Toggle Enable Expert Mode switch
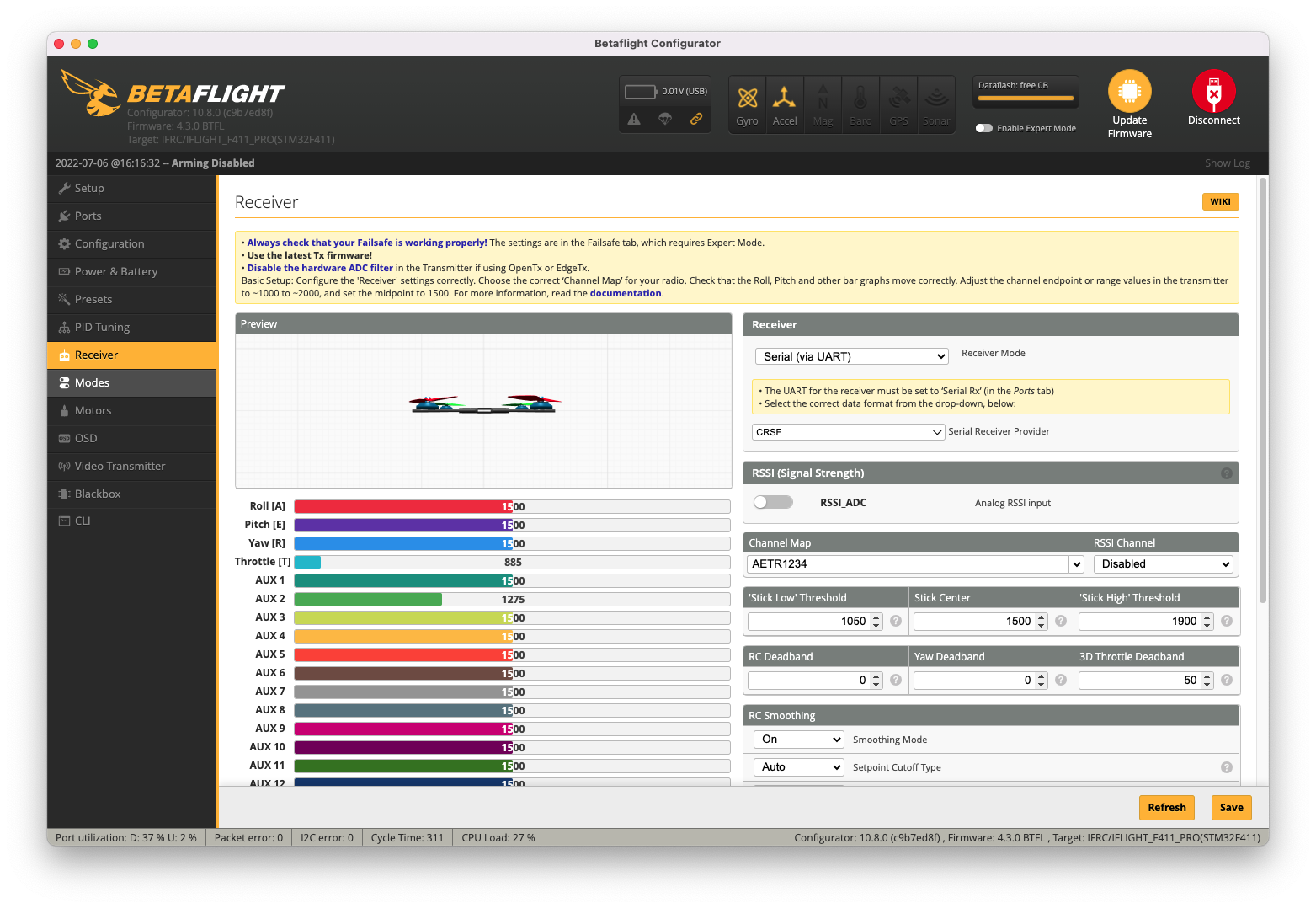The image size is (1316, 908). (x=984, y=128)
